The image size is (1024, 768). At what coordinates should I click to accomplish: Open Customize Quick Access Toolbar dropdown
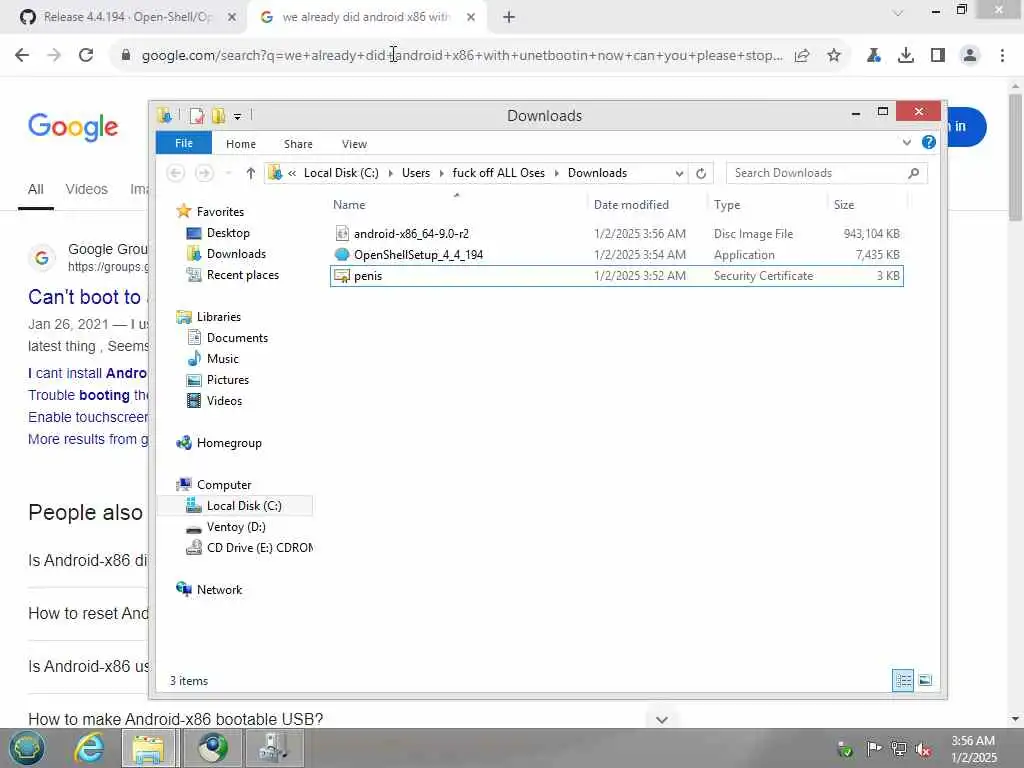coord(238,116)
